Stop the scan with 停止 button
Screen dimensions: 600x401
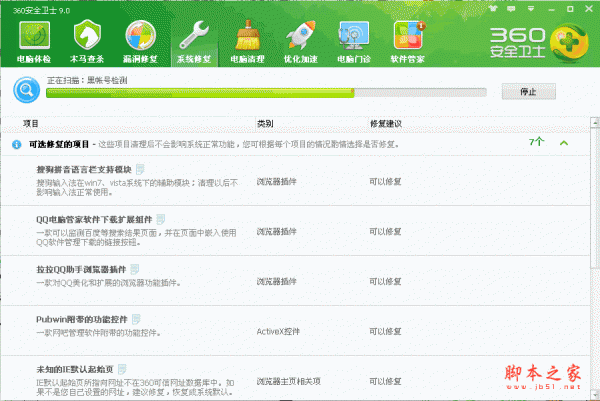(528, 91)
